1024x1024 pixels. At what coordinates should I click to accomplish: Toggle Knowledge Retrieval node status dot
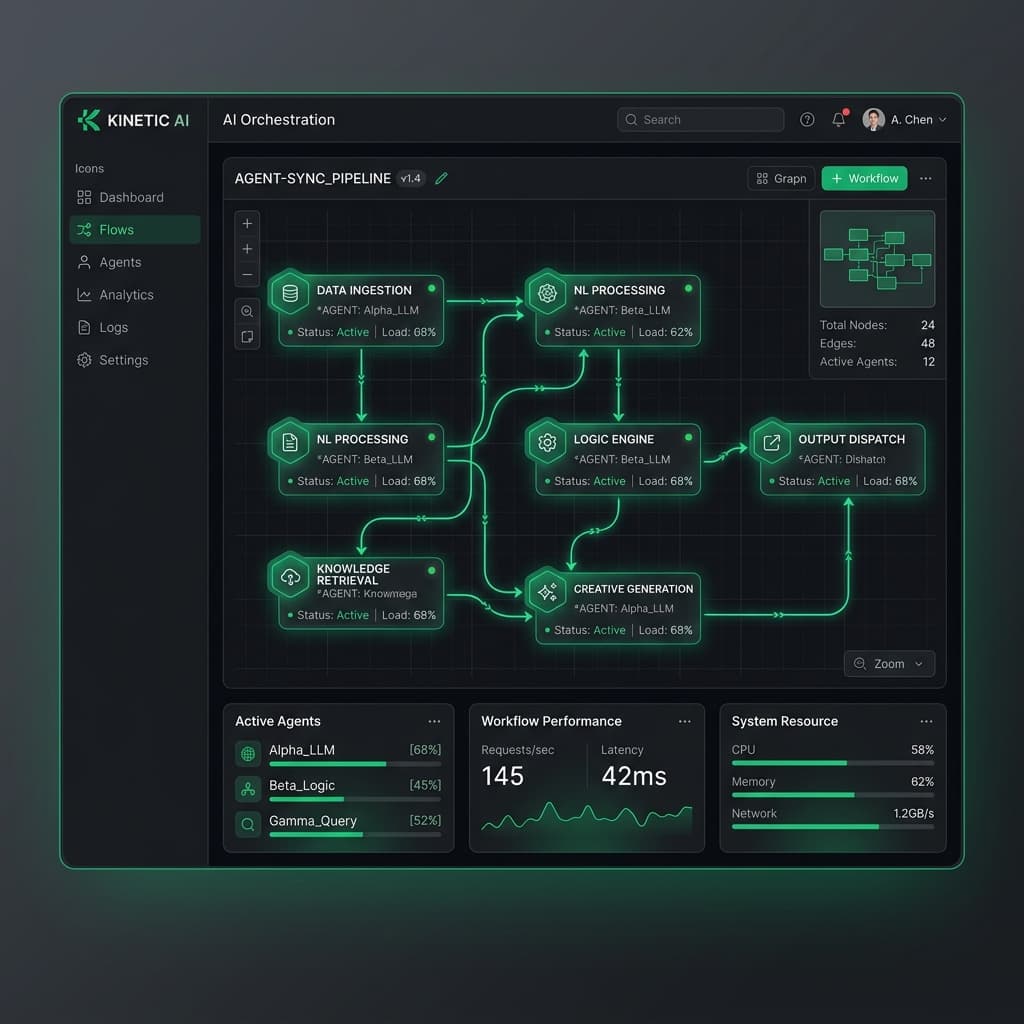432,571
